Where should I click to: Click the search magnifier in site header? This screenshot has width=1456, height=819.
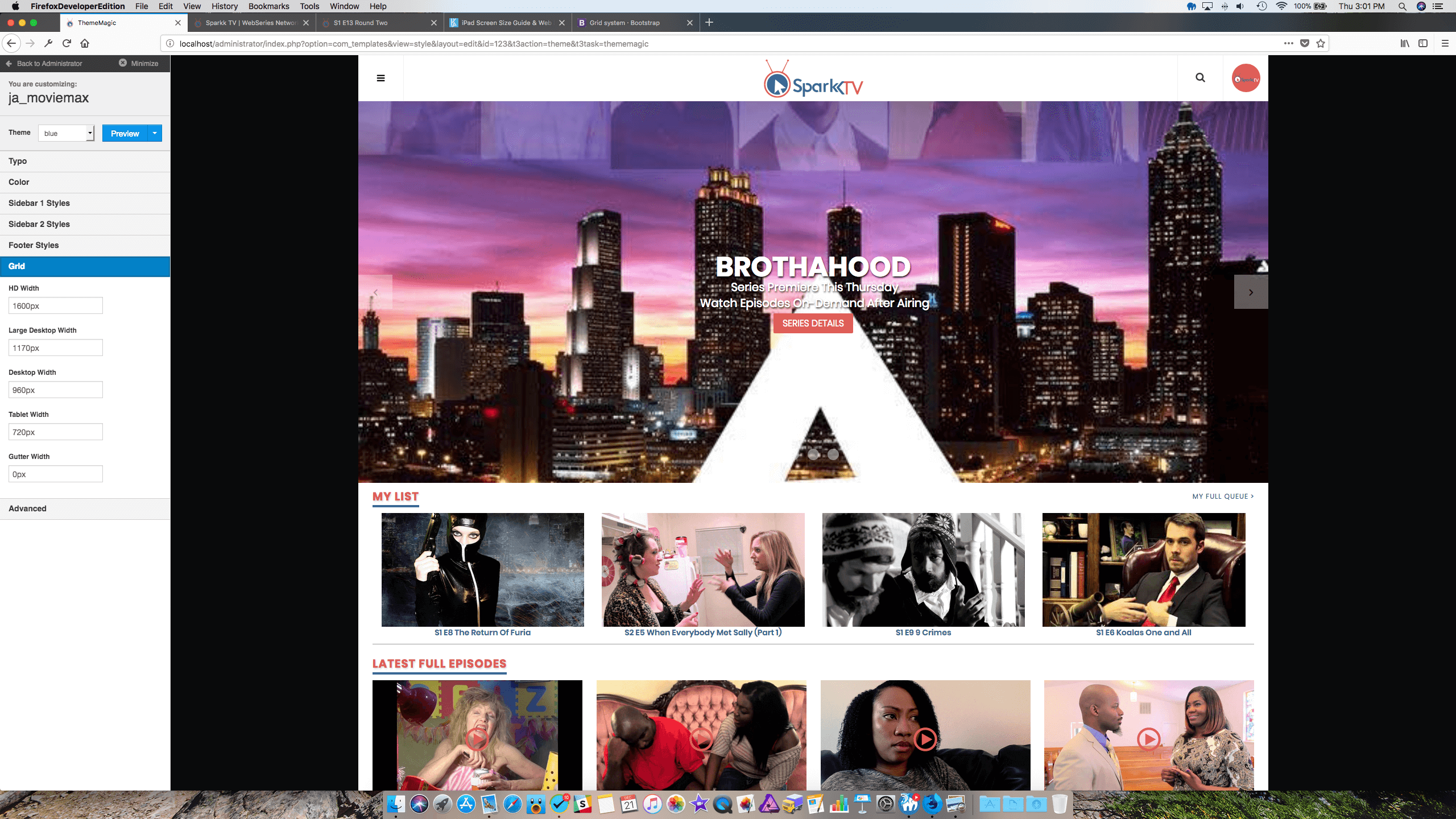(1200, 78)
